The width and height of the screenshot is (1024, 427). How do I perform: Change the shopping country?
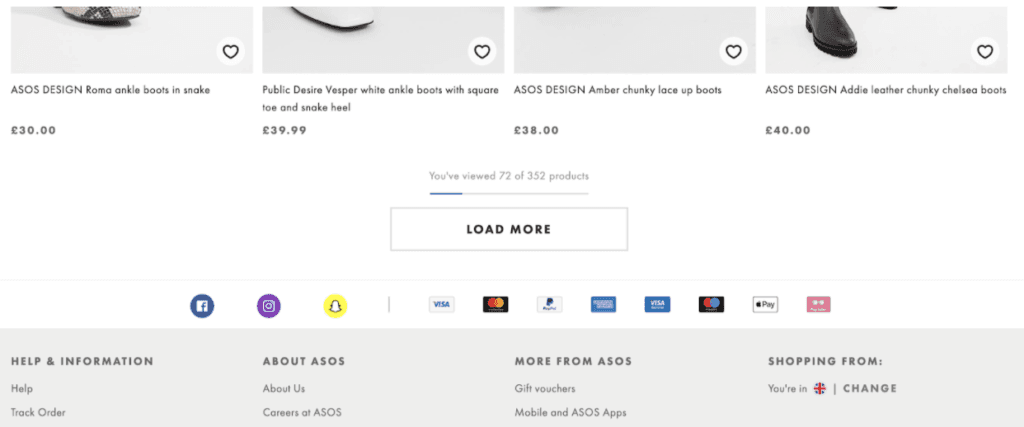[x=870, y=388]
